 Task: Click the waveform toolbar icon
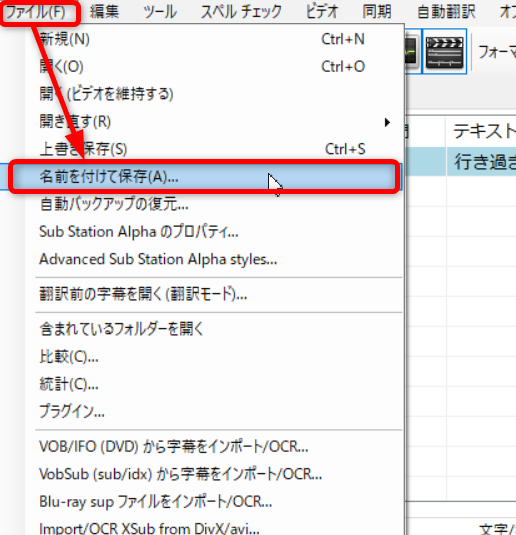point(412,51)
